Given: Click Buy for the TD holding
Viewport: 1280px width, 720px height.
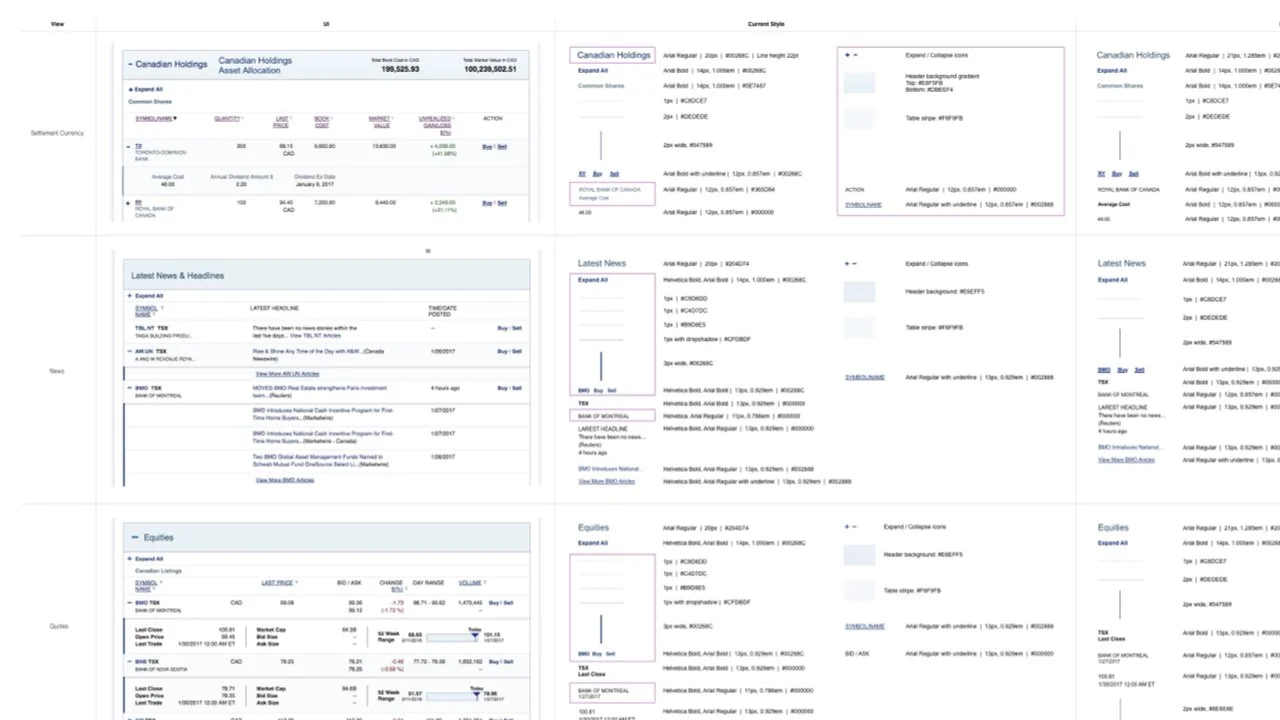Looking at the screenshot, I should [x=486, y=146].
